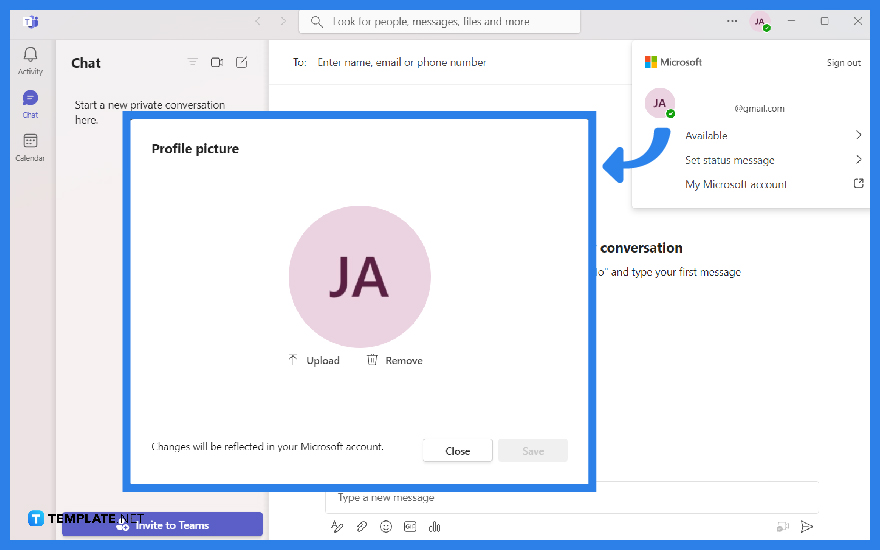Click the Teams logo icon
The height and width of the screenshot is (550, 880).
(31, 22)
